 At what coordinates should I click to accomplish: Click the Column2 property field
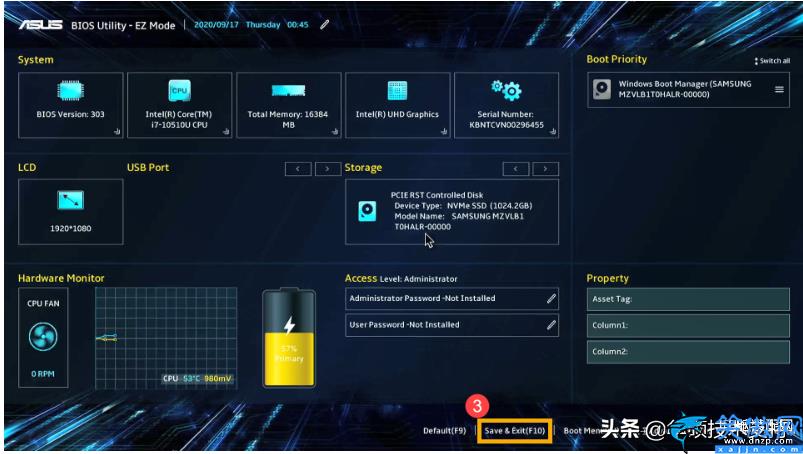point(688,352)
